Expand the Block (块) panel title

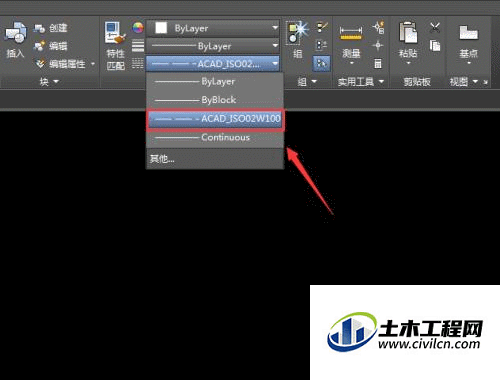click(x=49, y=82)
